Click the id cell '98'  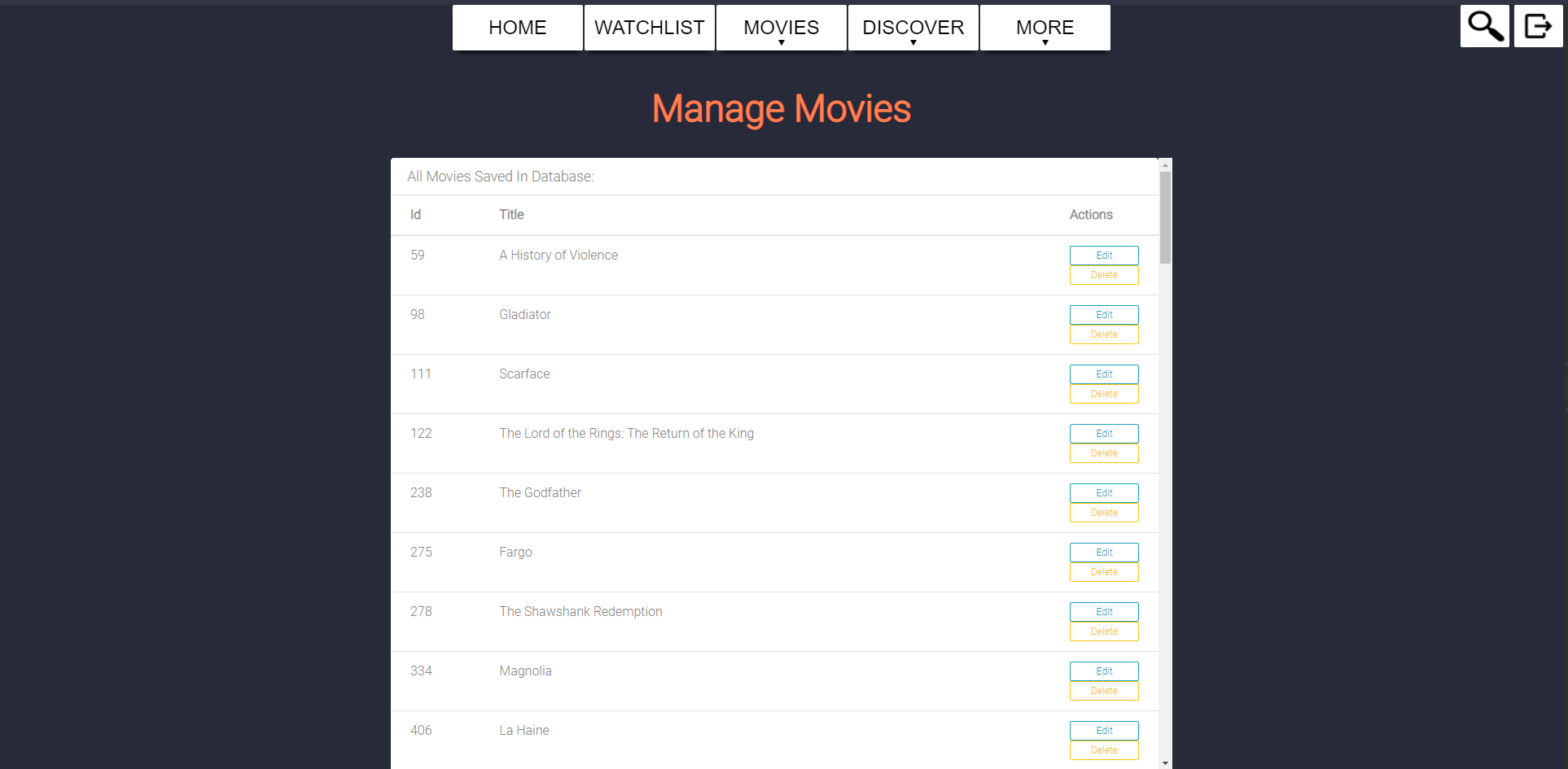point(418,315)
